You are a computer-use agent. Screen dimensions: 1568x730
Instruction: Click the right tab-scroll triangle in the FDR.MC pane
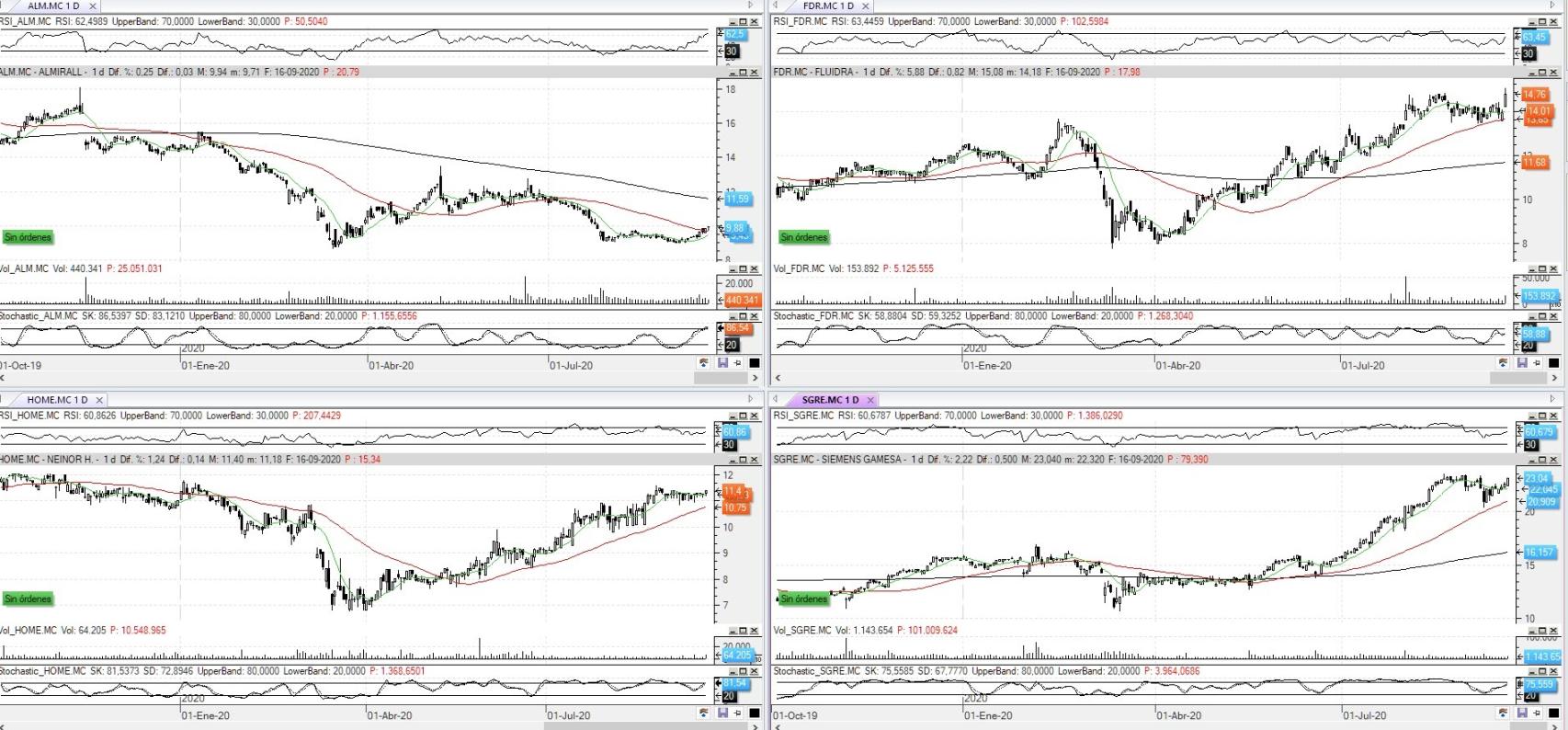point(1553,5)
